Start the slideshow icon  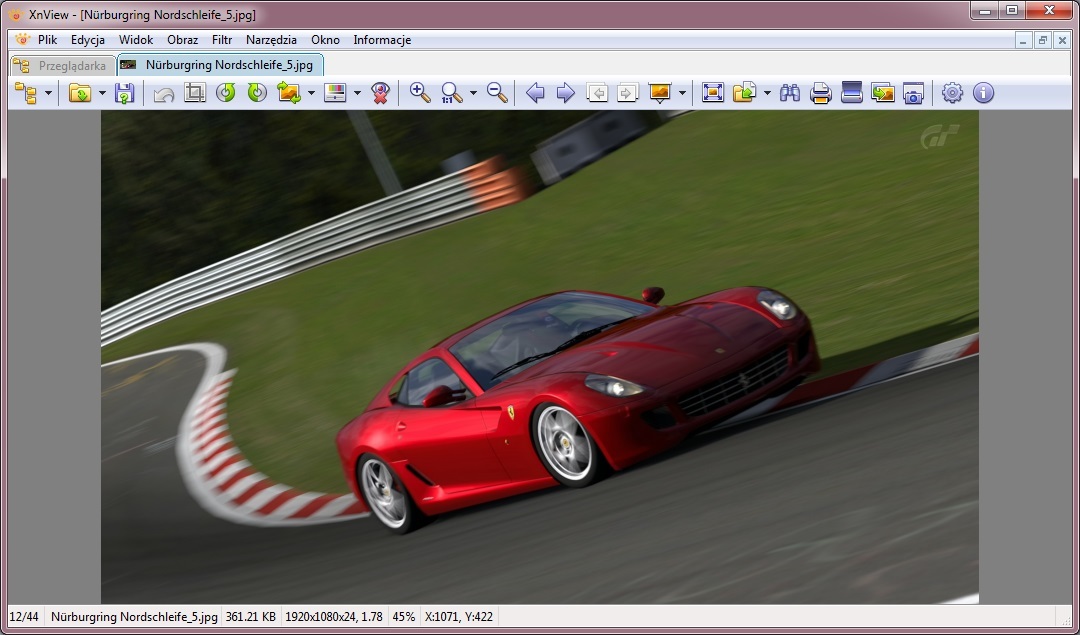pyautogui.click(x=660, y=92)
